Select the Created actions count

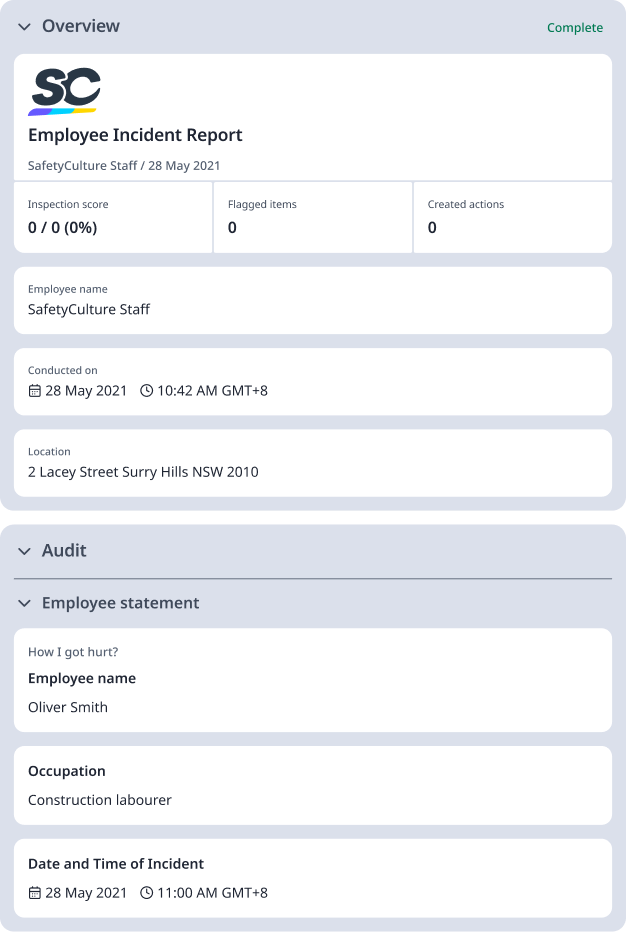430,228
